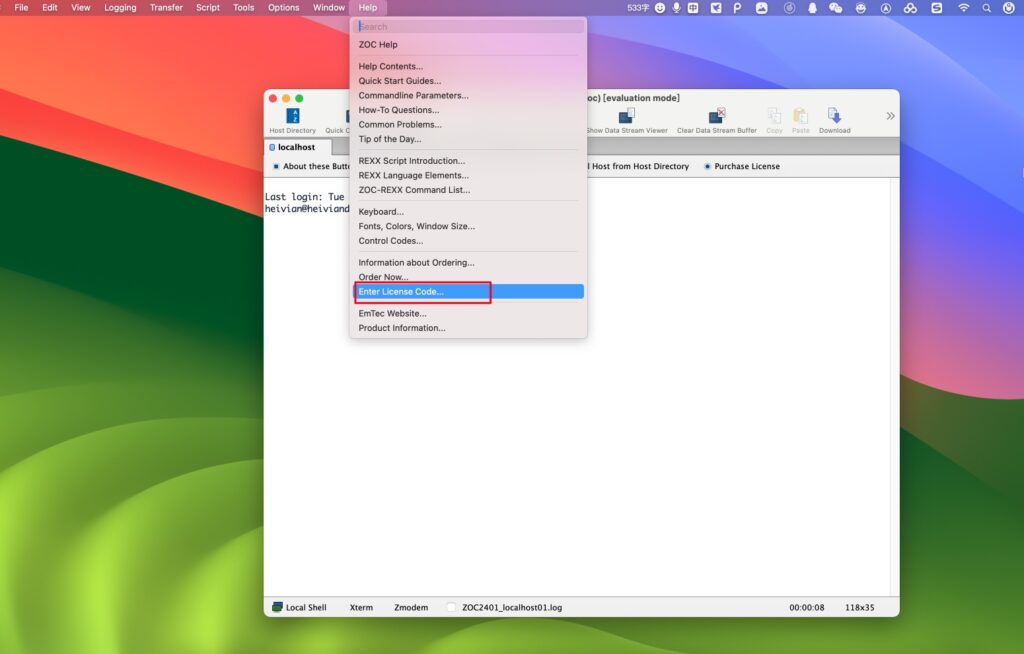
Task: Select the Download toolbar icon
Action: click(833, 117)
